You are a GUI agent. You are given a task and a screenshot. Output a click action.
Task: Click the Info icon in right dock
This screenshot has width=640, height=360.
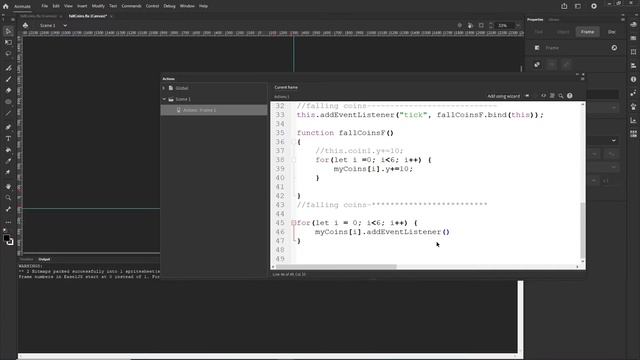pyautogui.click(x=633, y=79)
